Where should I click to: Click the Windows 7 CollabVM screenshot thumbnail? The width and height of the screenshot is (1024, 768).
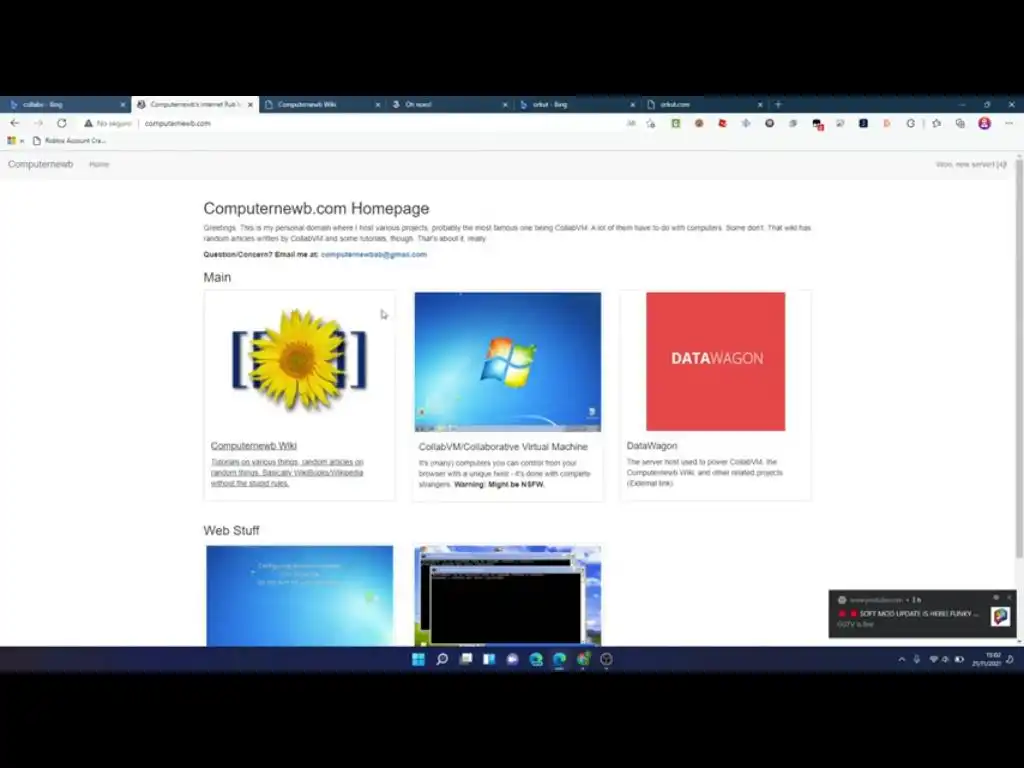pos(508,362)
